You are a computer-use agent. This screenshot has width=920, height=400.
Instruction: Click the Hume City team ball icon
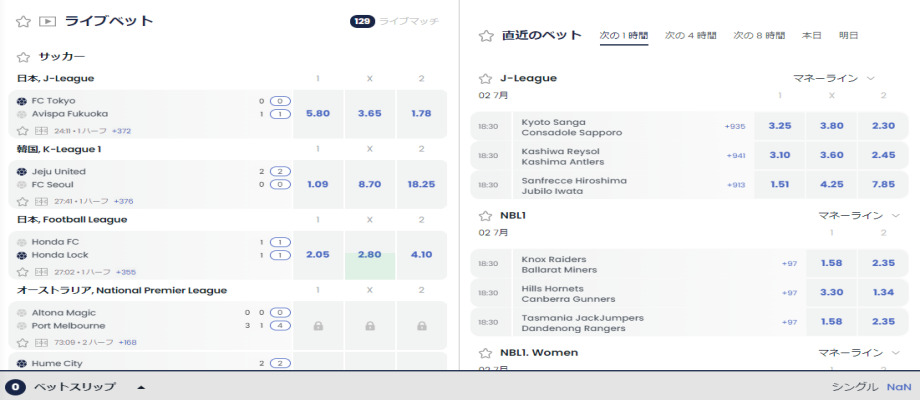(x=22, y=364)
